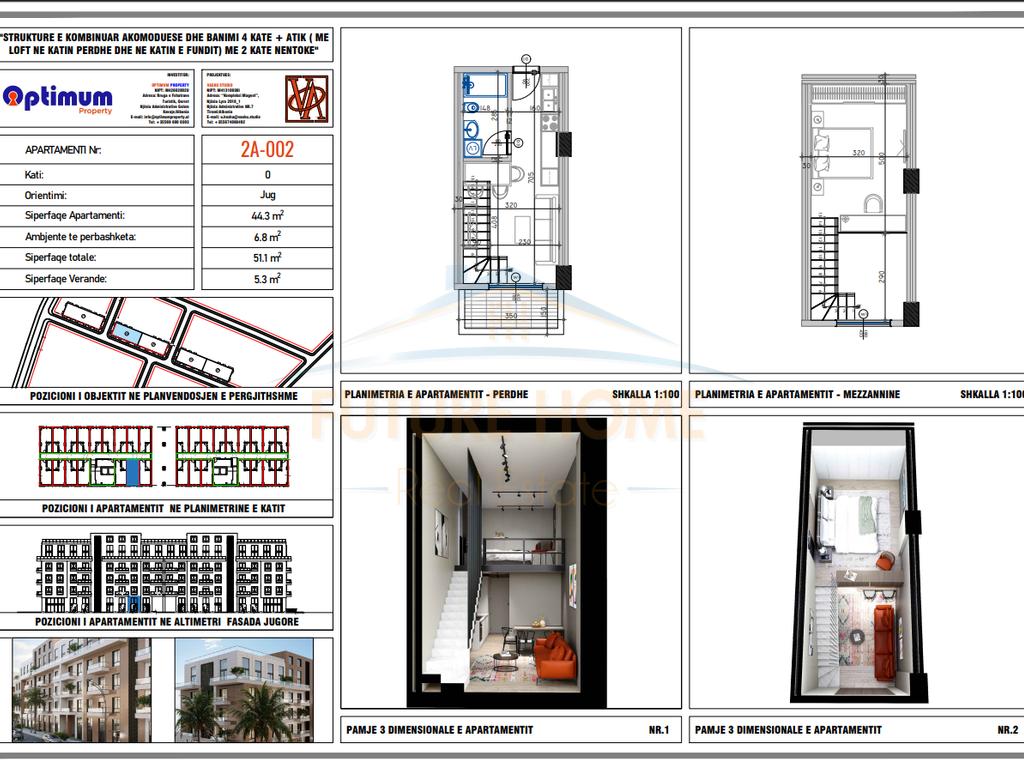Click the VA architect studio logo
The width and height of the screenshot is (1024, 768).
pyautogui.click(x=307, y=98)
